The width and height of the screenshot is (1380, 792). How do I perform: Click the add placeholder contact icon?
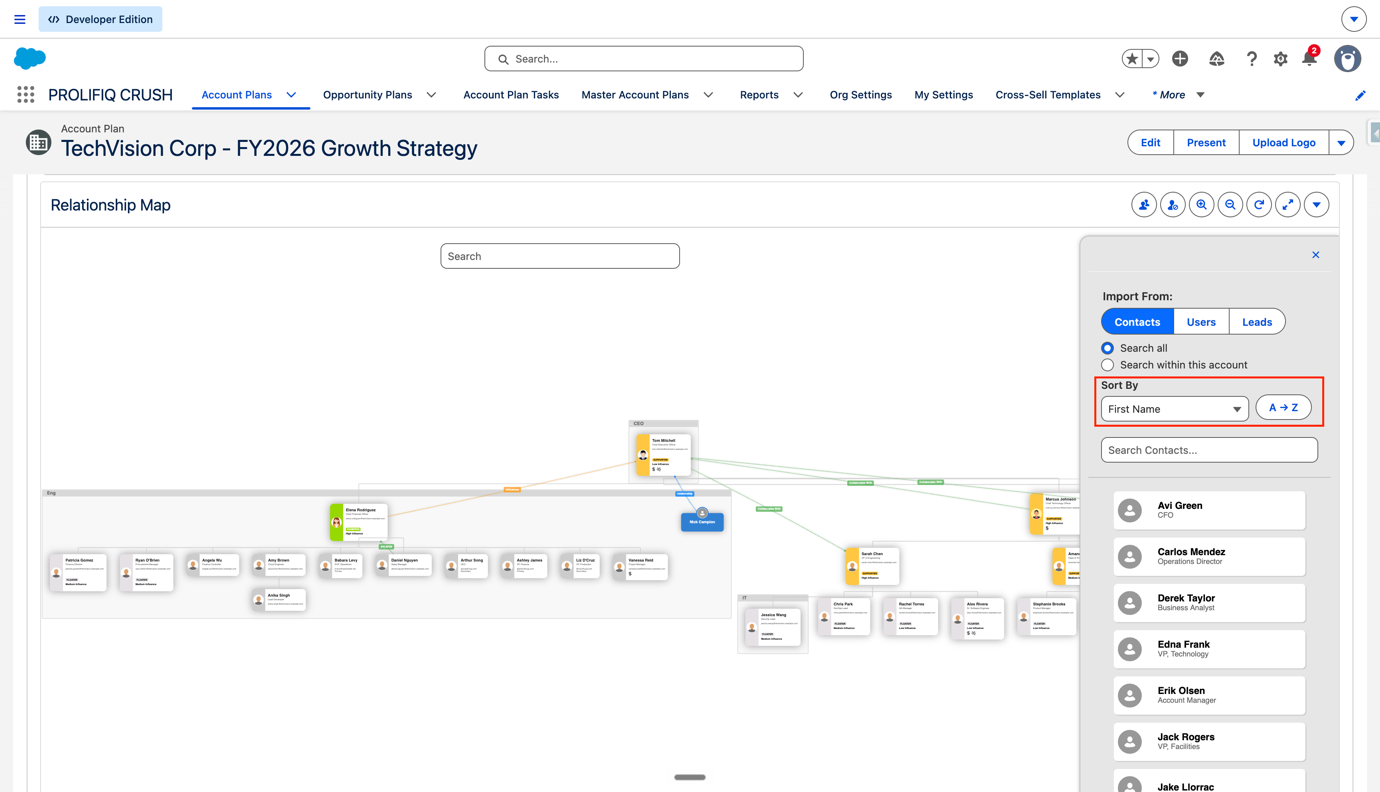coord(1173,205)
